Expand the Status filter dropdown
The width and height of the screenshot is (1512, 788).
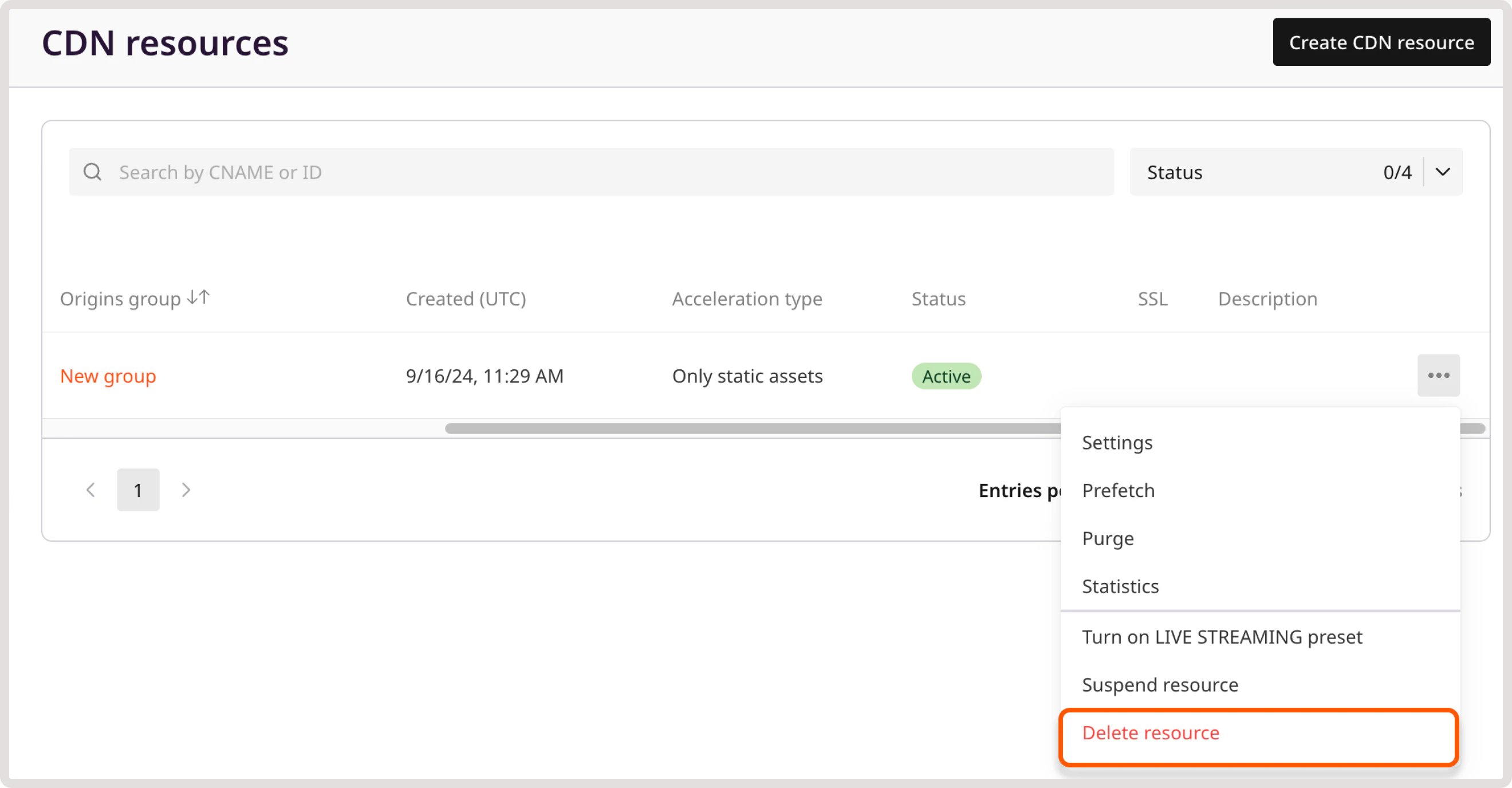click(1443, 171)
